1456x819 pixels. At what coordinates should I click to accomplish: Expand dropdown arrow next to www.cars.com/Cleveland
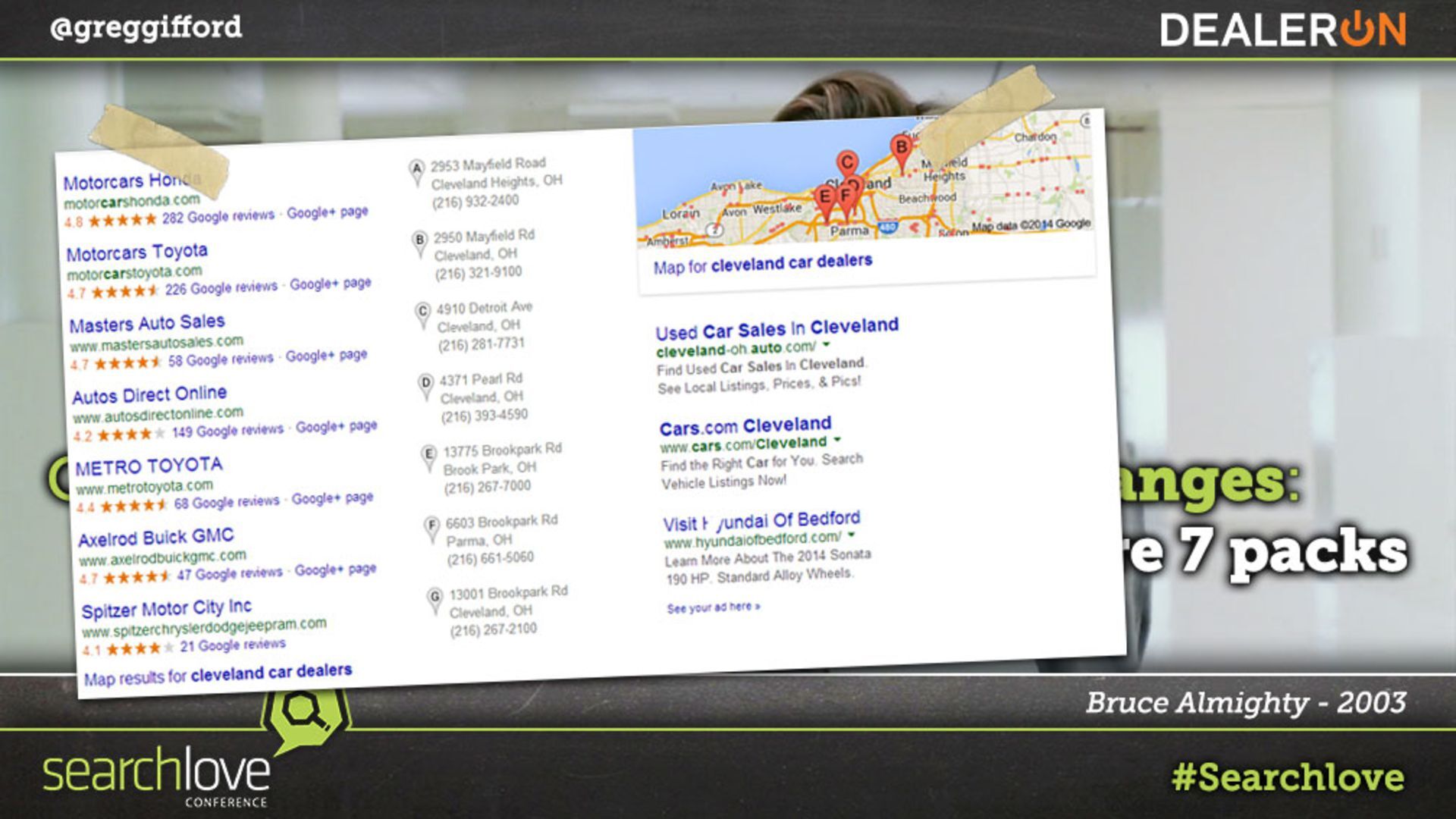click(837, 439)
